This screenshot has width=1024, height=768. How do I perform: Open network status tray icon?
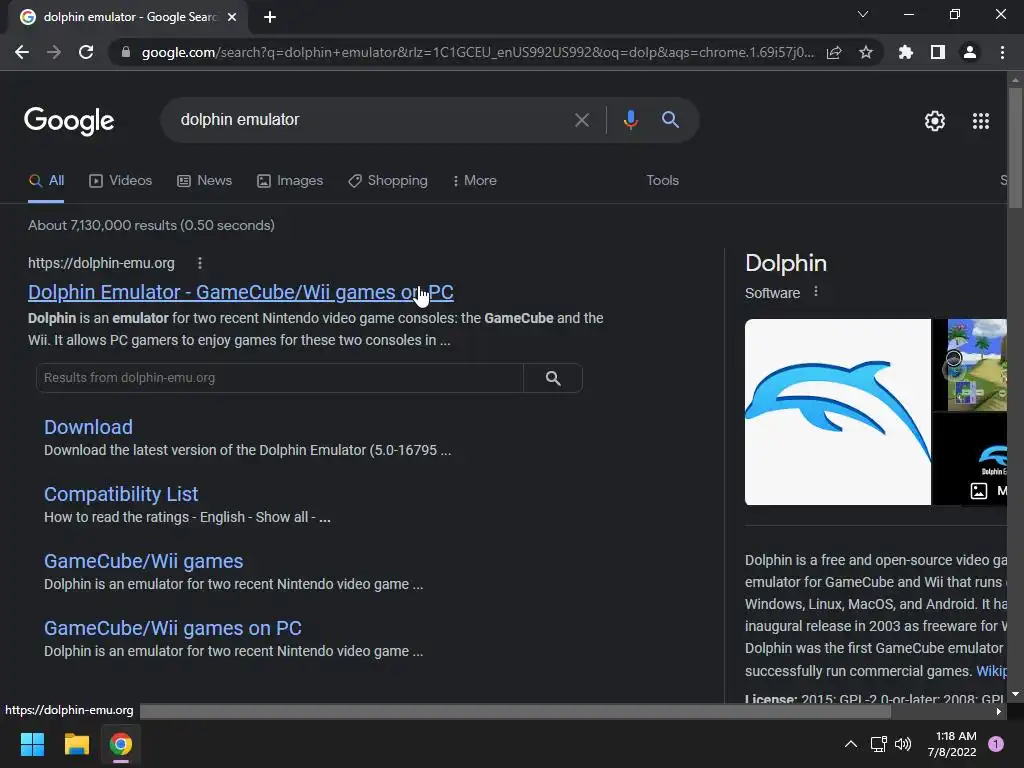coord(878,744)
